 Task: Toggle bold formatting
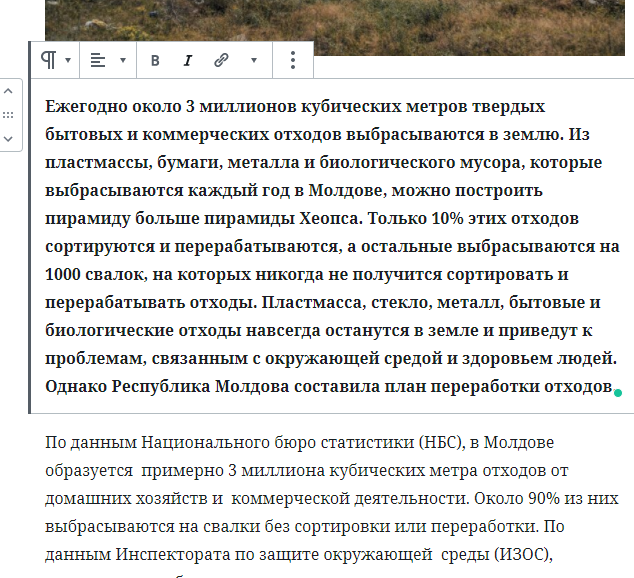(x=155, y=61)
